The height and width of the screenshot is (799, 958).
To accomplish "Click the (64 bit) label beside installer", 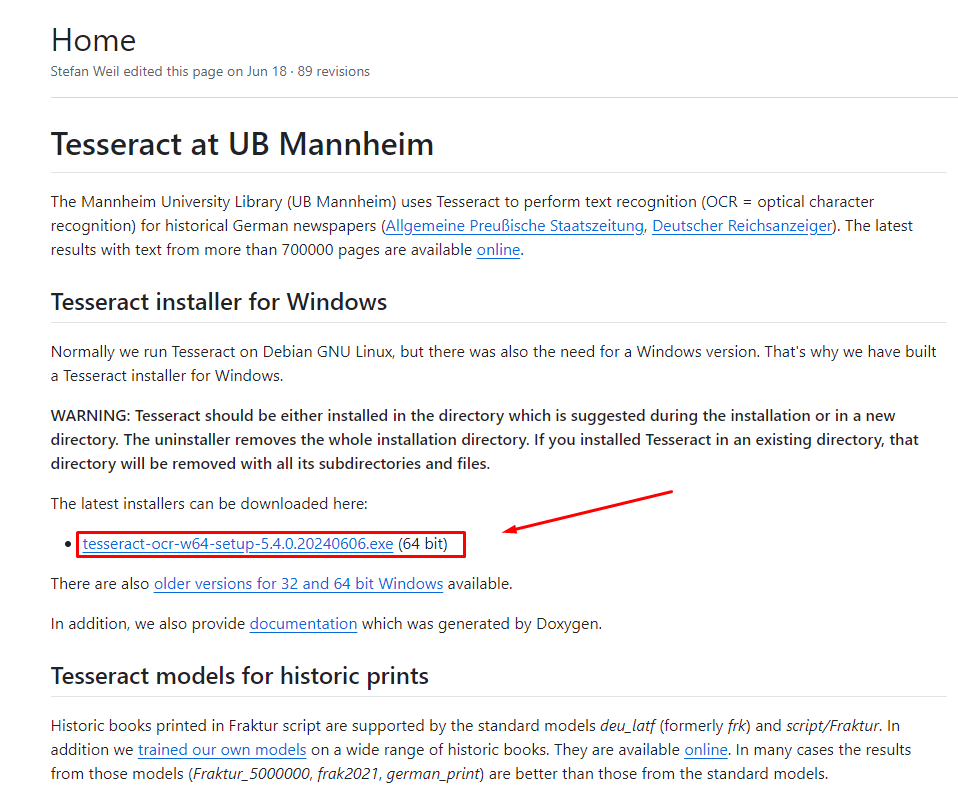I will tap(431, 545).
